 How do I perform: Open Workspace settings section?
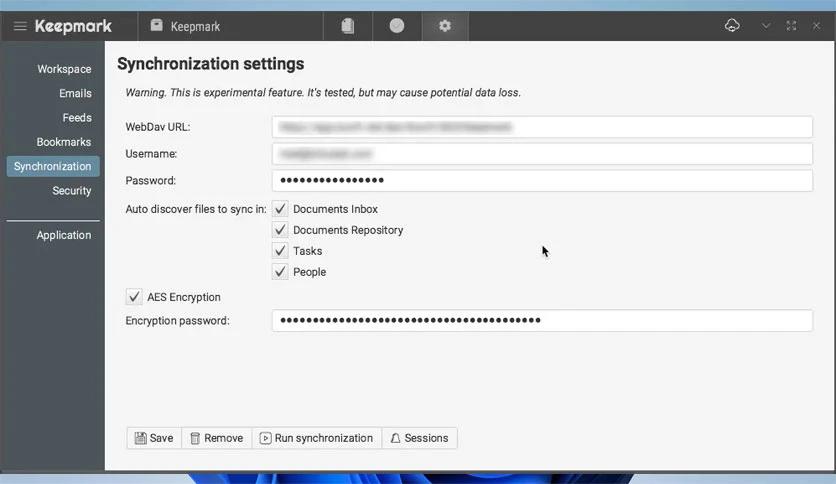click(64, 69)
